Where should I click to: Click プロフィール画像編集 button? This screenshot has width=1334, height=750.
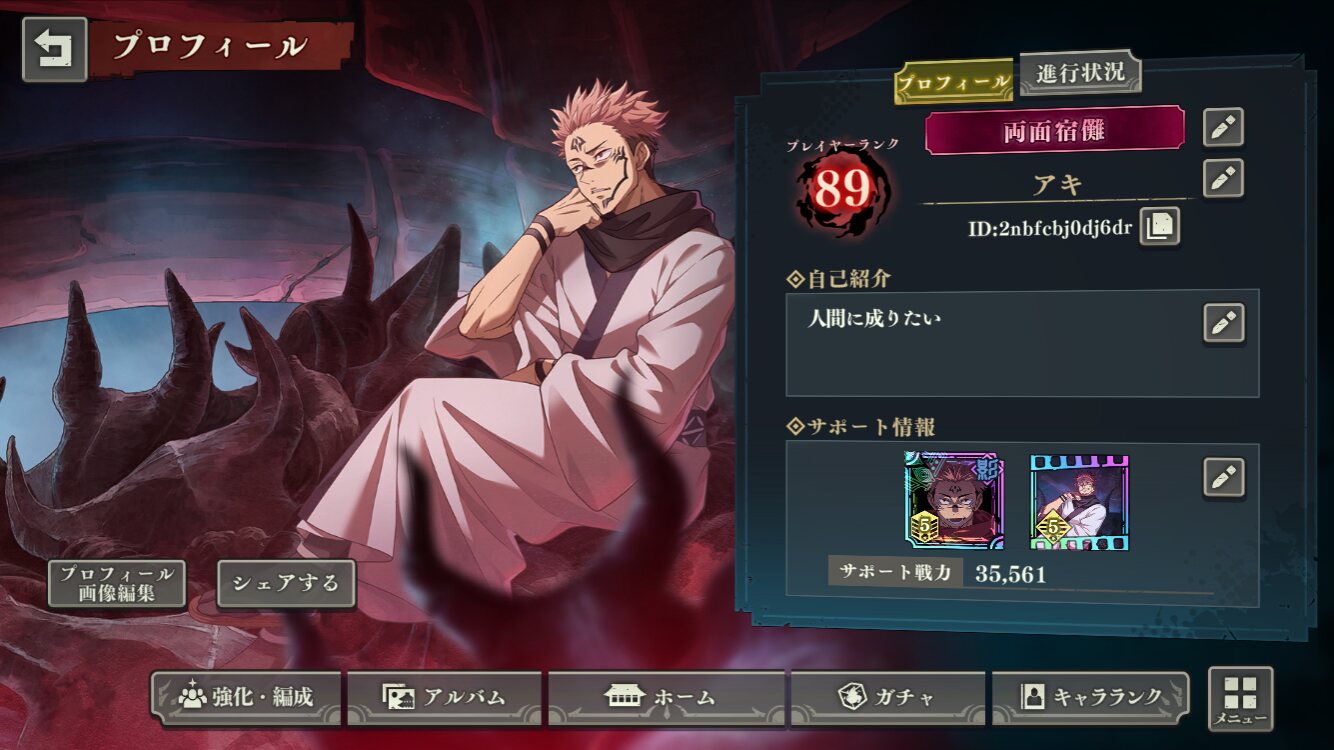tap(117, 583)
